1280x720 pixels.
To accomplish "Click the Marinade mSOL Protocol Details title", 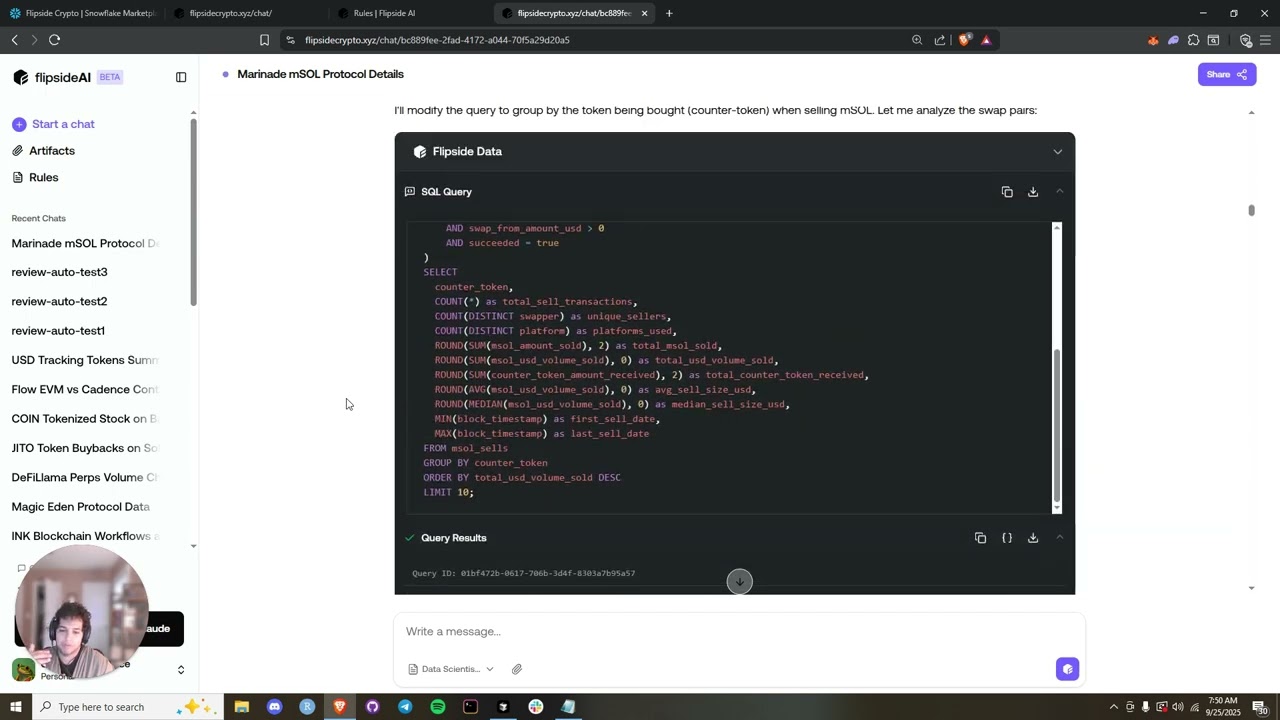I will pos(320,74).
